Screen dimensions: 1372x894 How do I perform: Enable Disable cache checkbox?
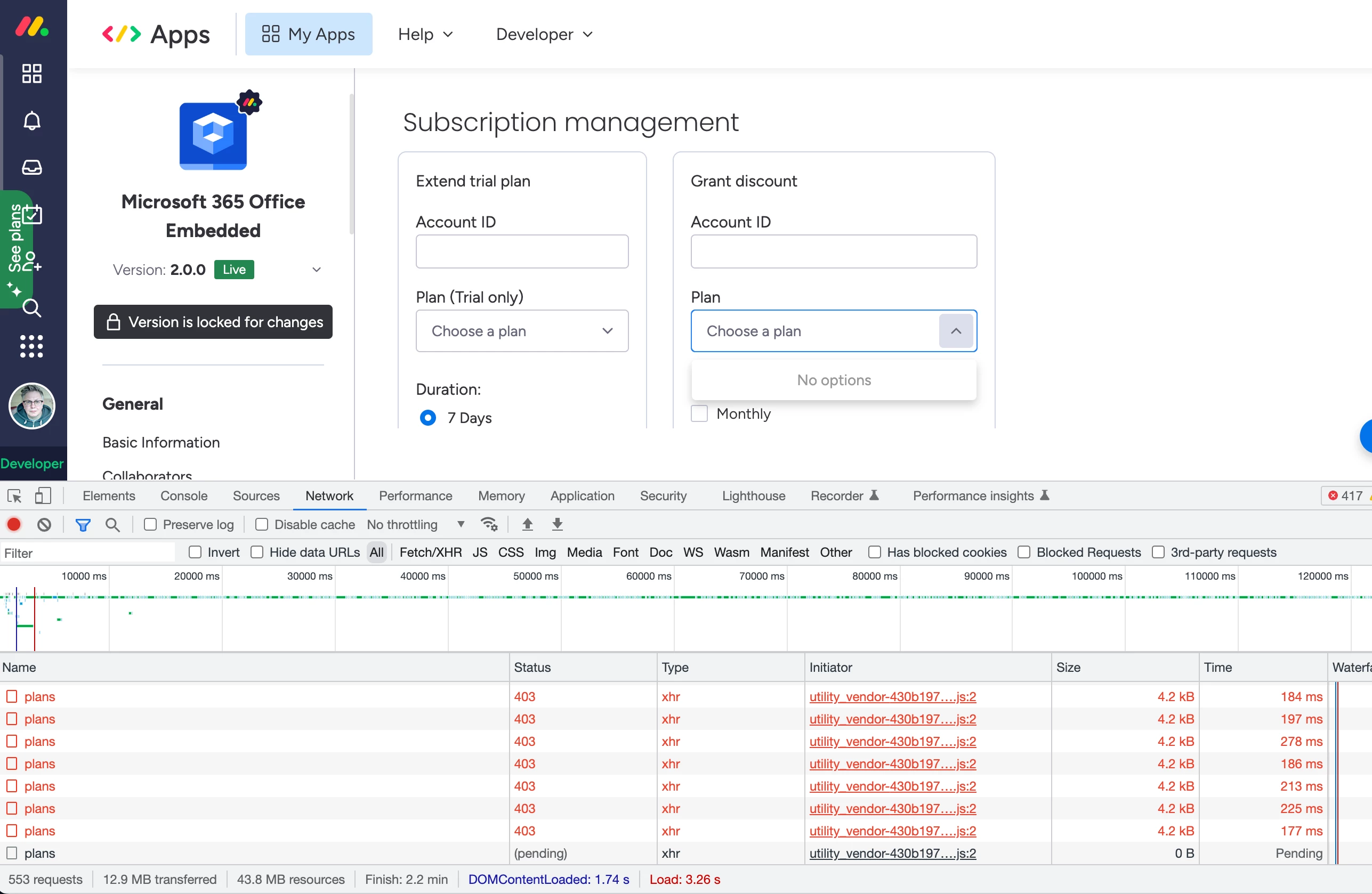point(261,524)
